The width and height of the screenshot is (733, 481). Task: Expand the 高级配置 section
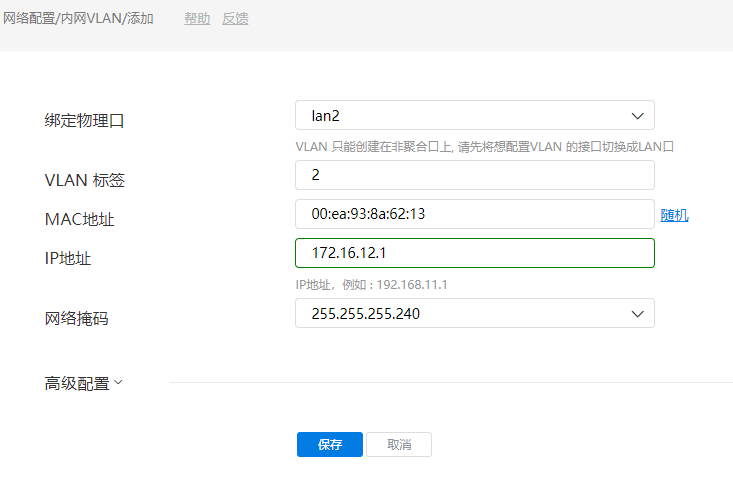point(83,383)
